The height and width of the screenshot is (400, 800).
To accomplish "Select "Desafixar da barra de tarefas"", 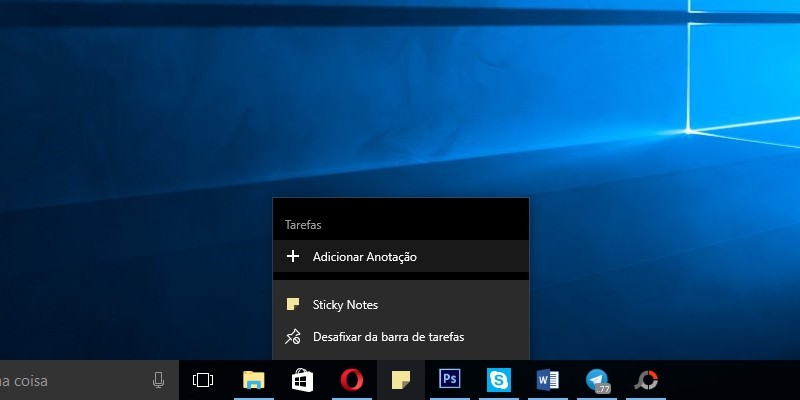I will [x=388, y=337].
